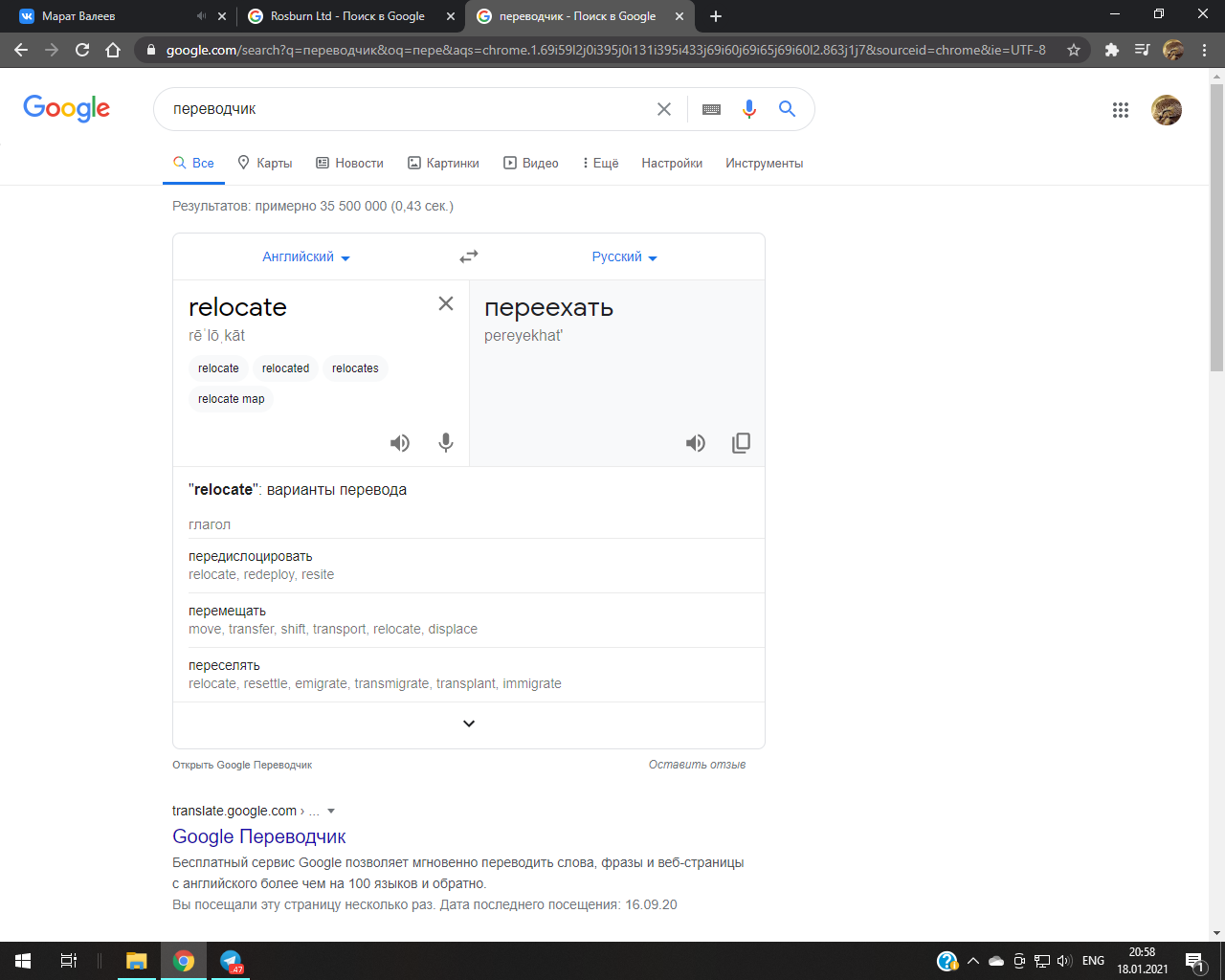
Task: Switch to the Карты tab
Action: pyautogui.click(x=265, y=163)
